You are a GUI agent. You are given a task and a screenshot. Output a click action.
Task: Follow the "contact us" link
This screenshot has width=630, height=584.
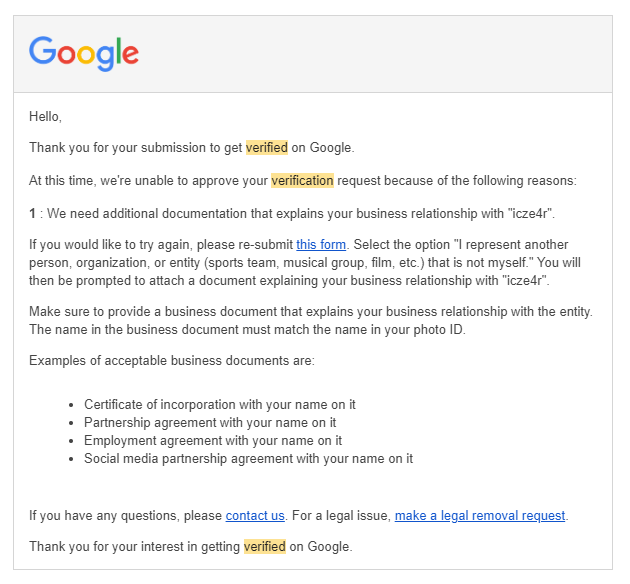point(255,515)
